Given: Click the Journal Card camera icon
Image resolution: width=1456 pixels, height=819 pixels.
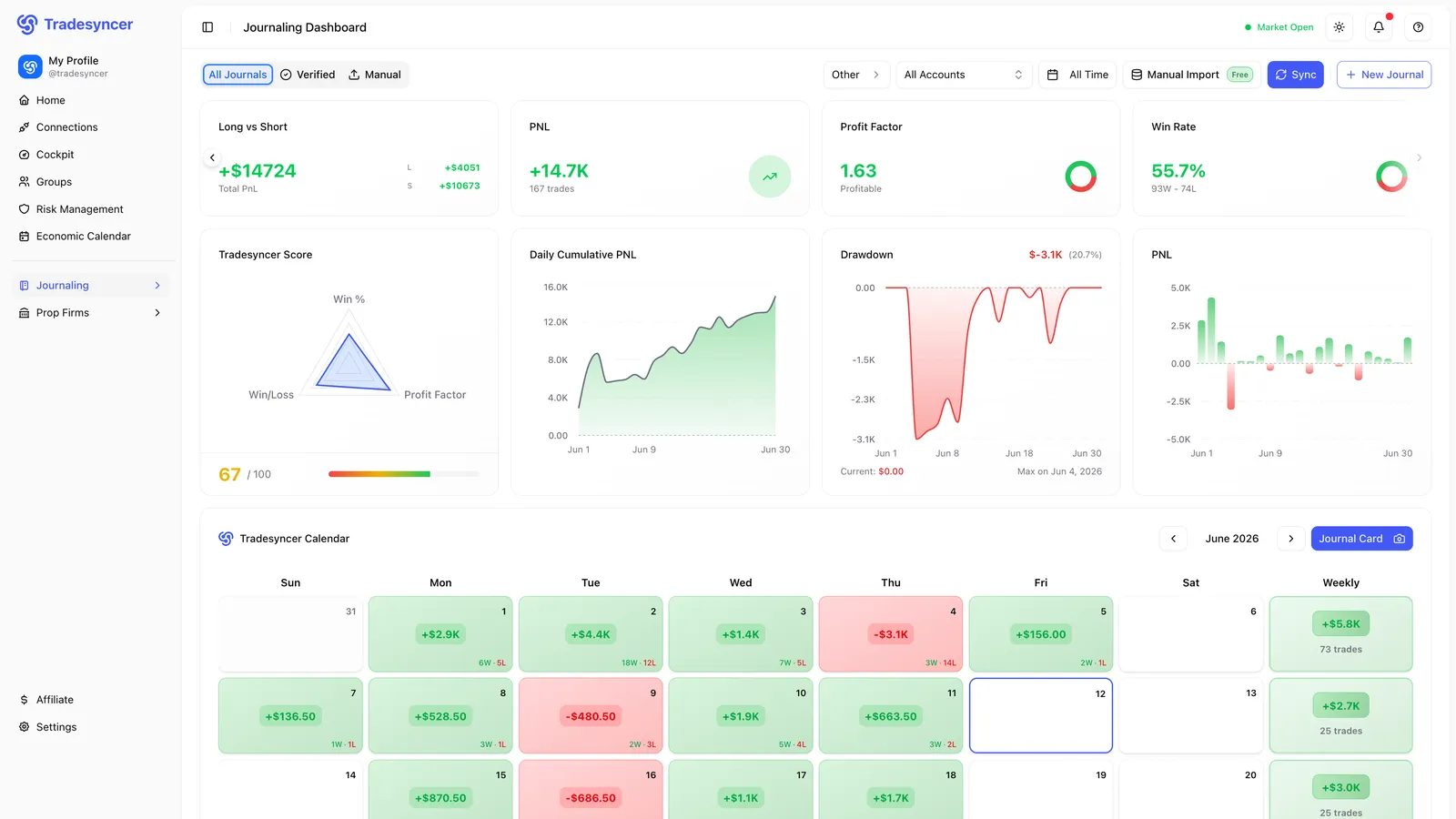Looking at the screenshot, I should pyautogui.click(x=1400, y=539).
